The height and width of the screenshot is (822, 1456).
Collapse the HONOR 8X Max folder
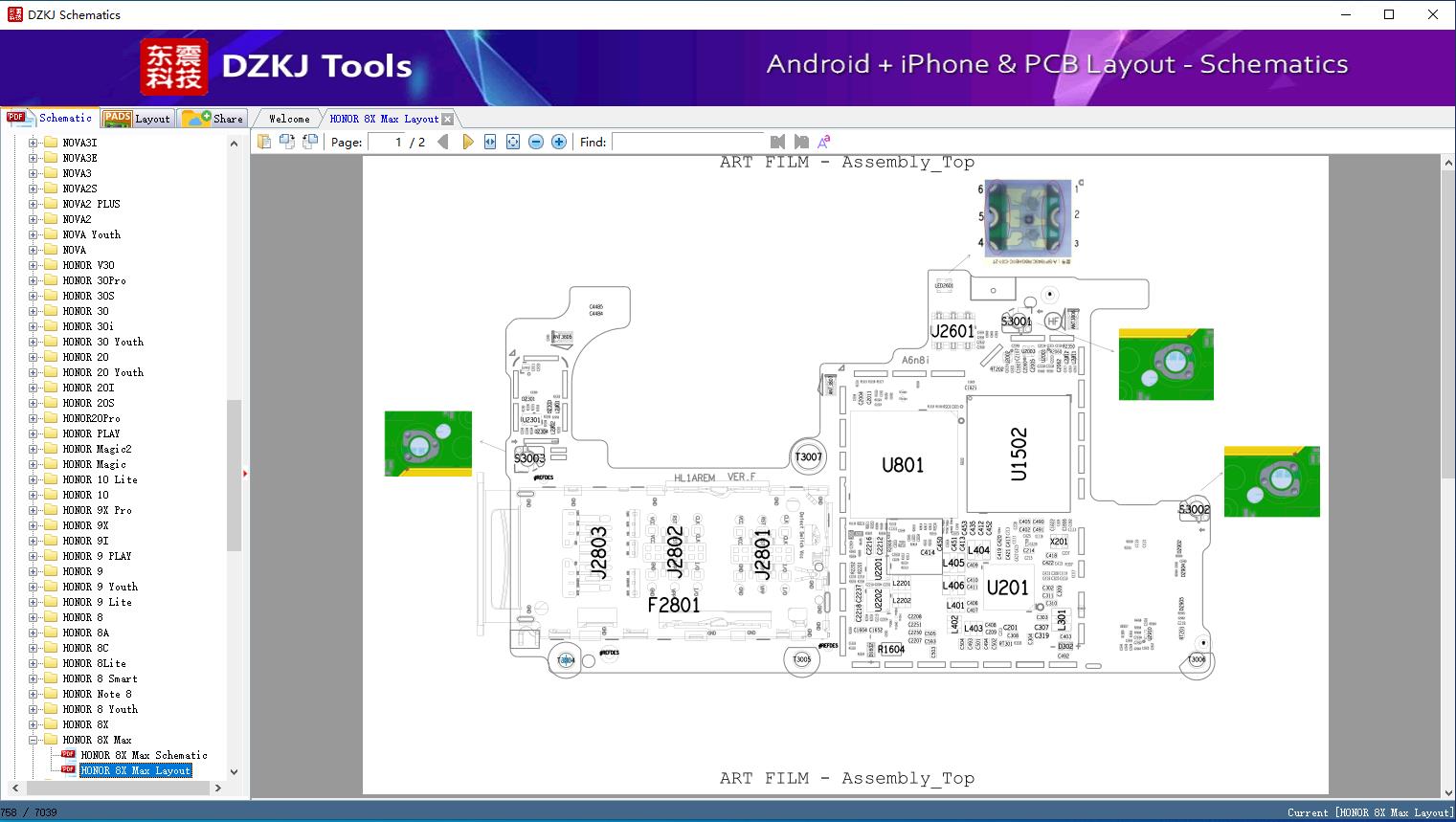tap(34, 740)
